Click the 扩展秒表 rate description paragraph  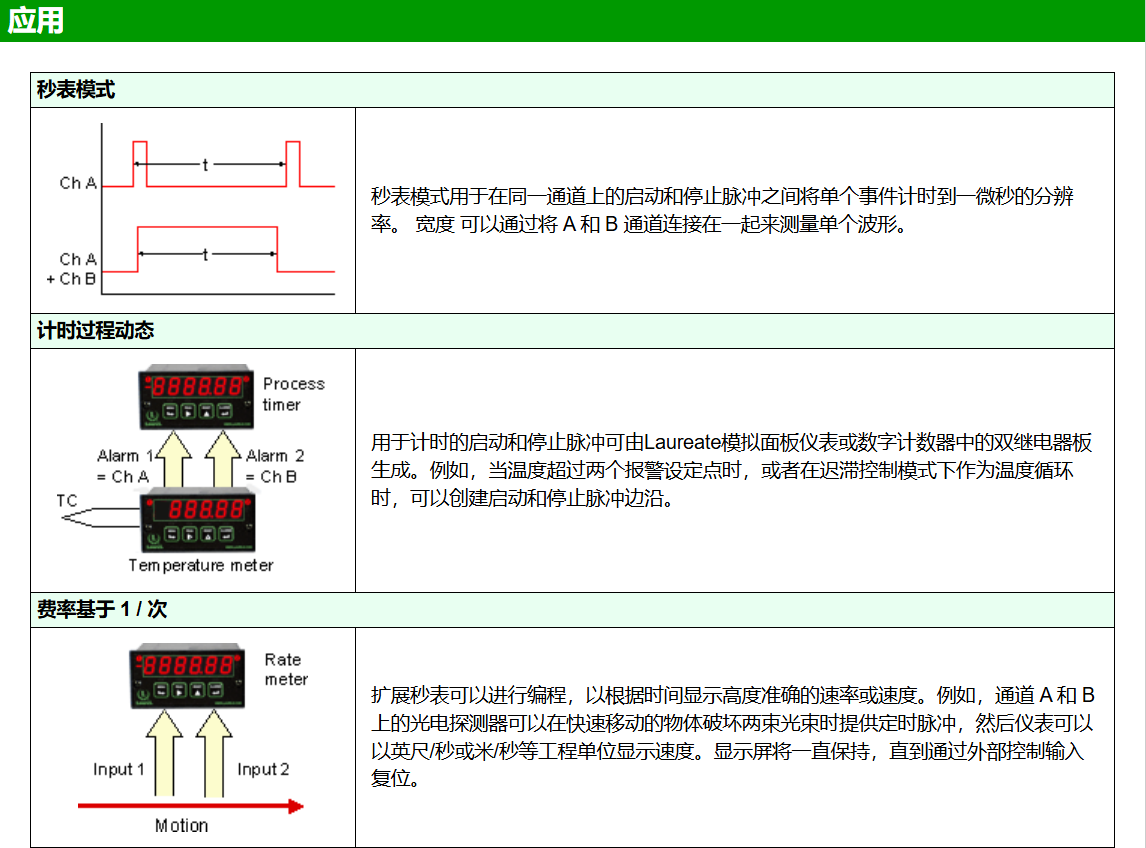click(733, 737)
